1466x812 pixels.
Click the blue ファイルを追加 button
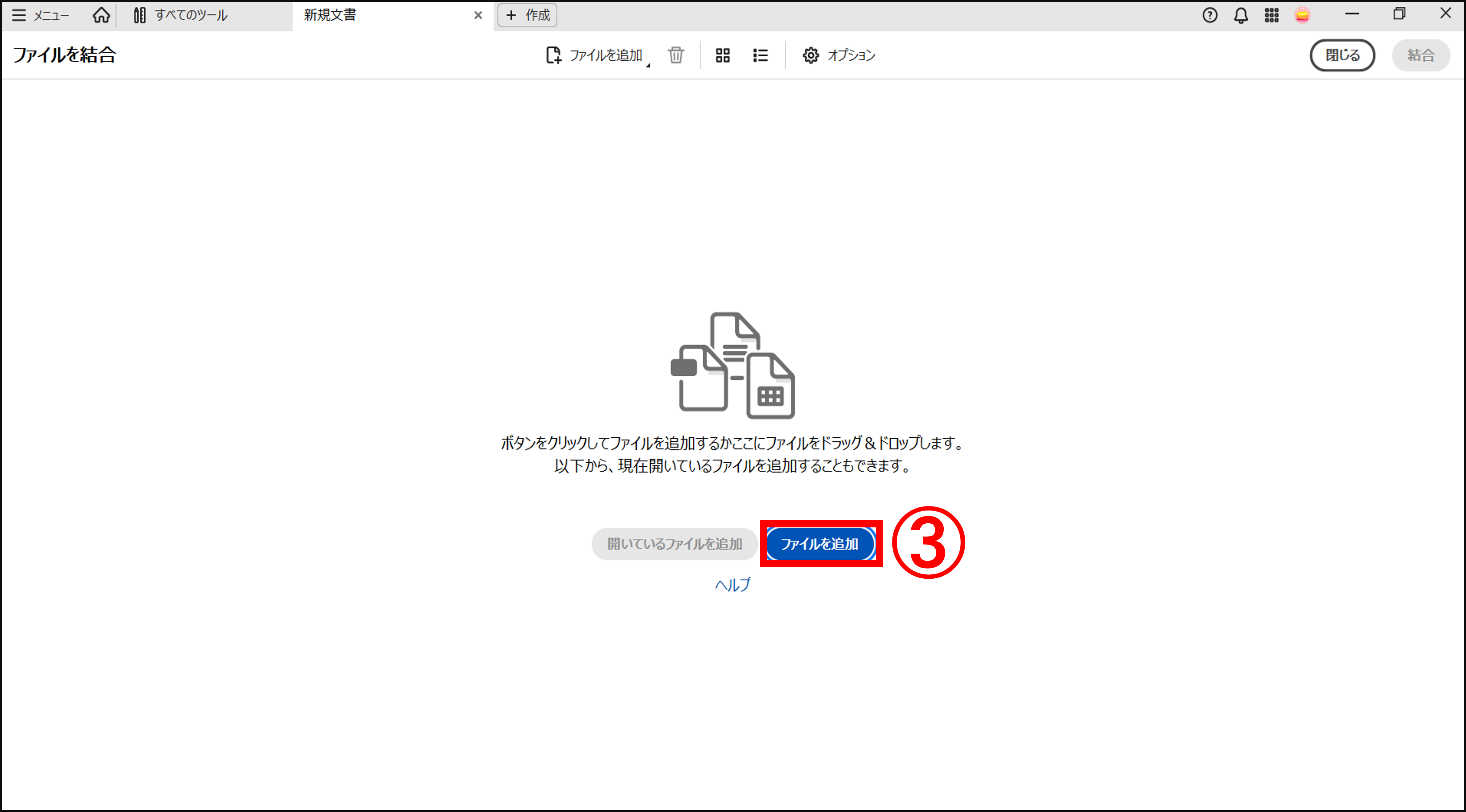click(x=820, y=544)
